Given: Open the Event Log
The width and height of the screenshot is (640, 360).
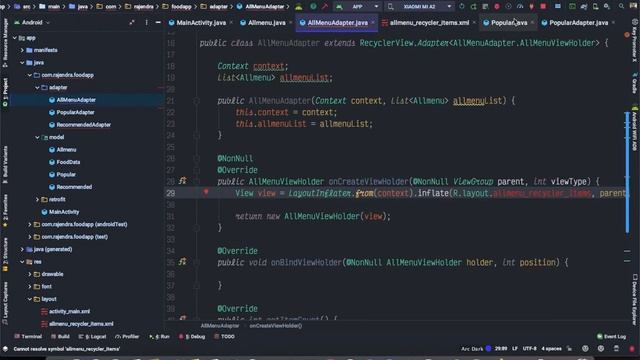Looking at the screenshot, I should [611, 337].
